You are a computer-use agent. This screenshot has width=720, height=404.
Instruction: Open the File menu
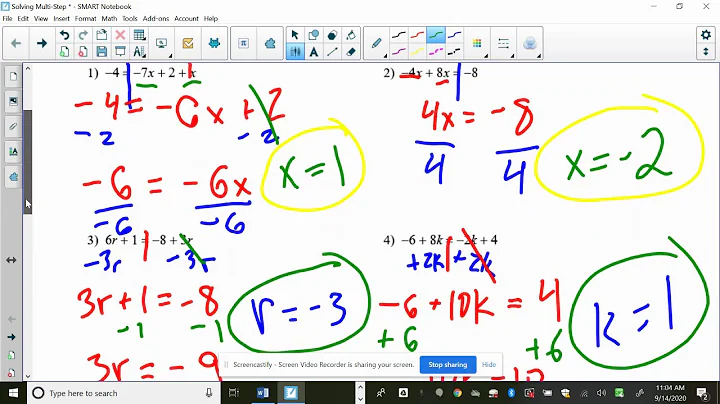pyautogui.click(x=7, y=18)
